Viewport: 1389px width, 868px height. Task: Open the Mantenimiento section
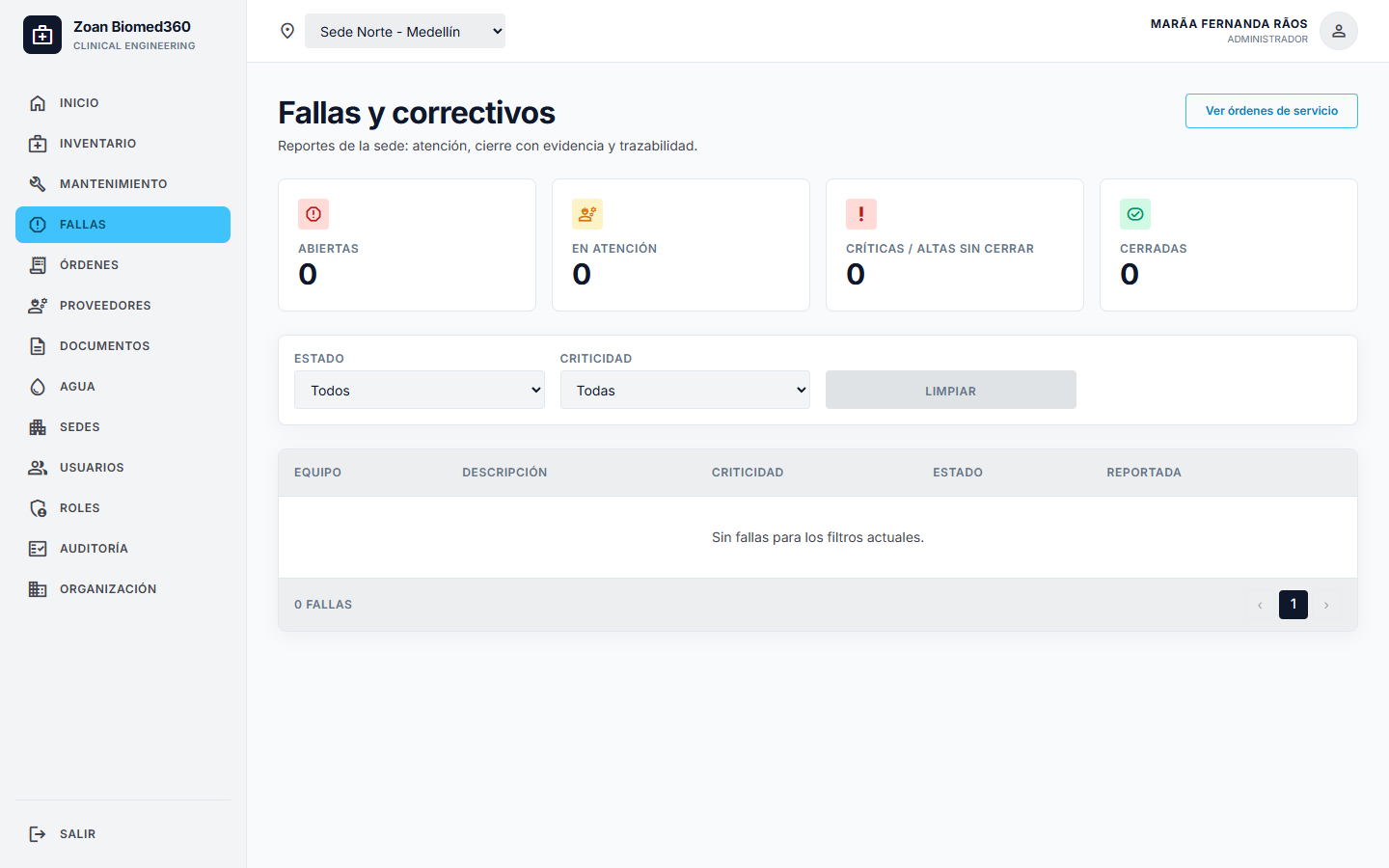[x=123, y=184]
